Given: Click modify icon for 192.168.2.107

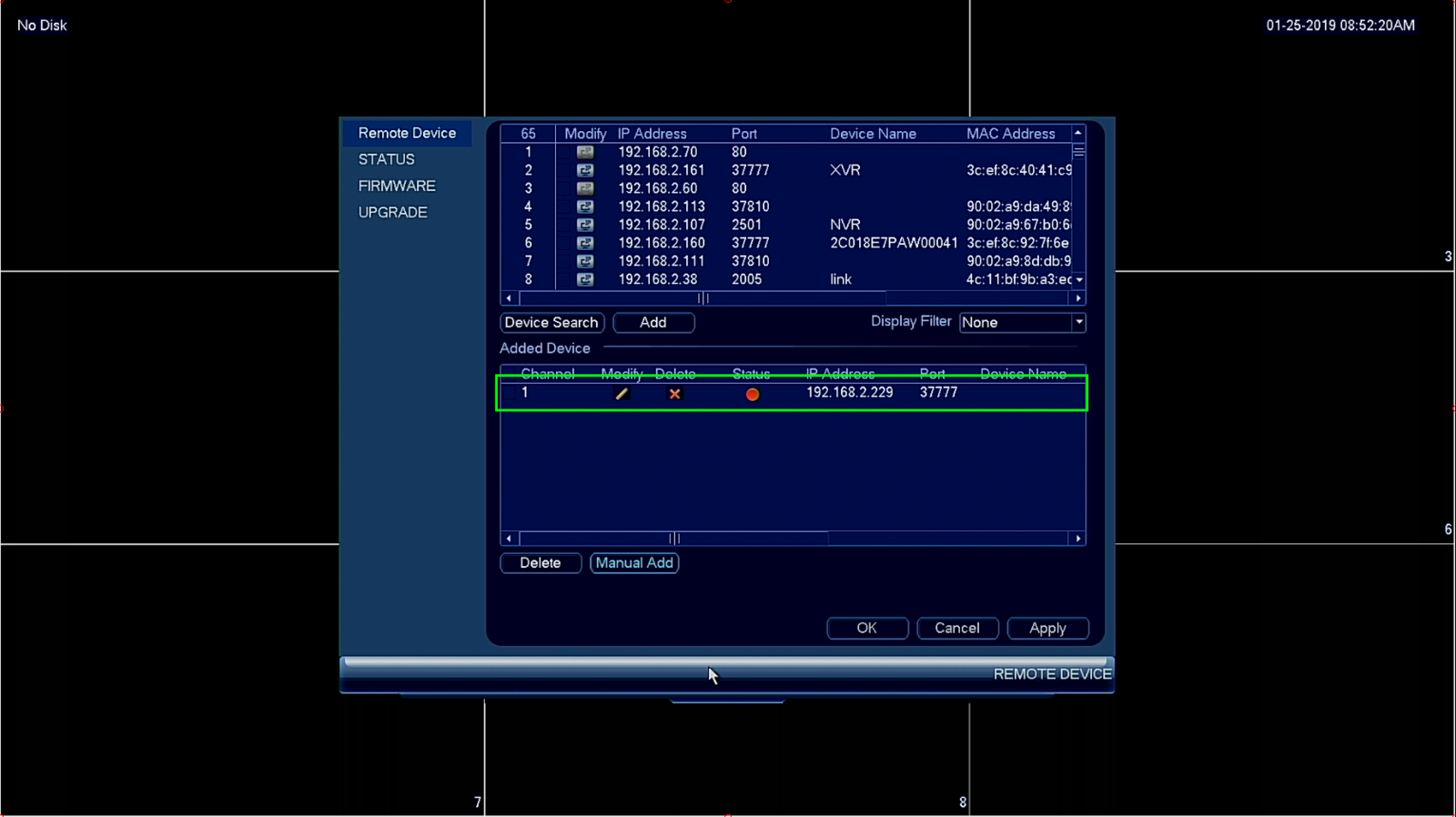Looking at the screenshot, I should 585,225.
